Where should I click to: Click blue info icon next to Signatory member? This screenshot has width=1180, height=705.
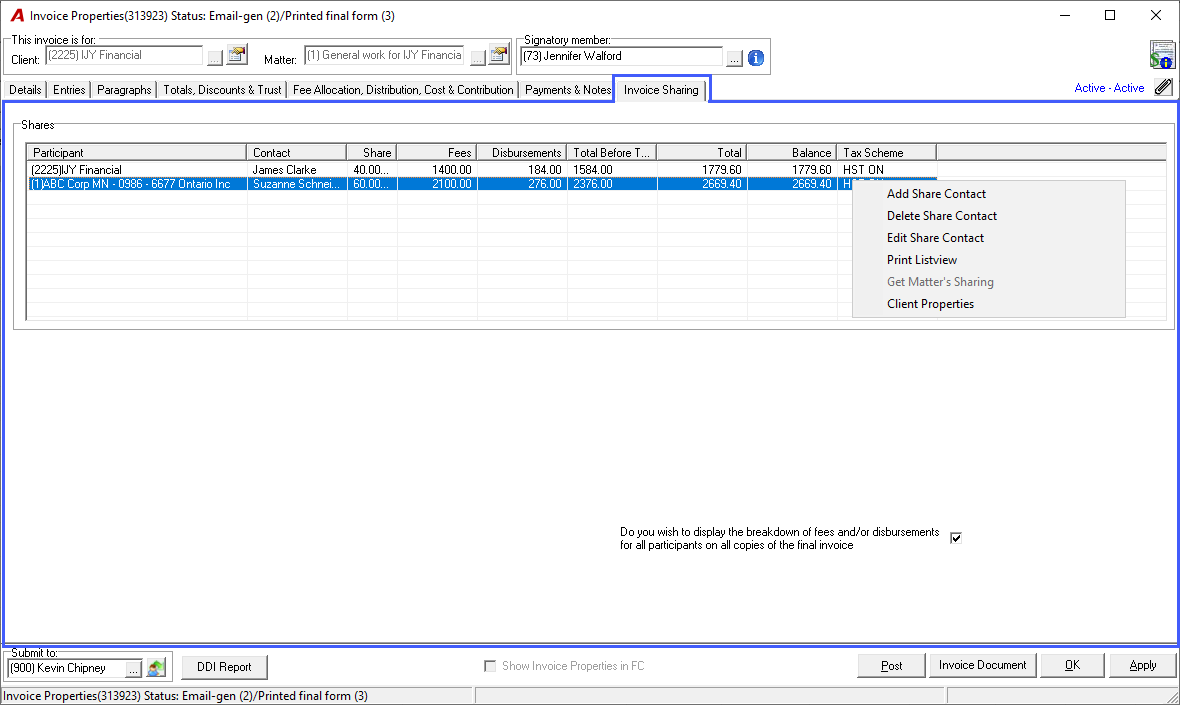coord(756,57)
